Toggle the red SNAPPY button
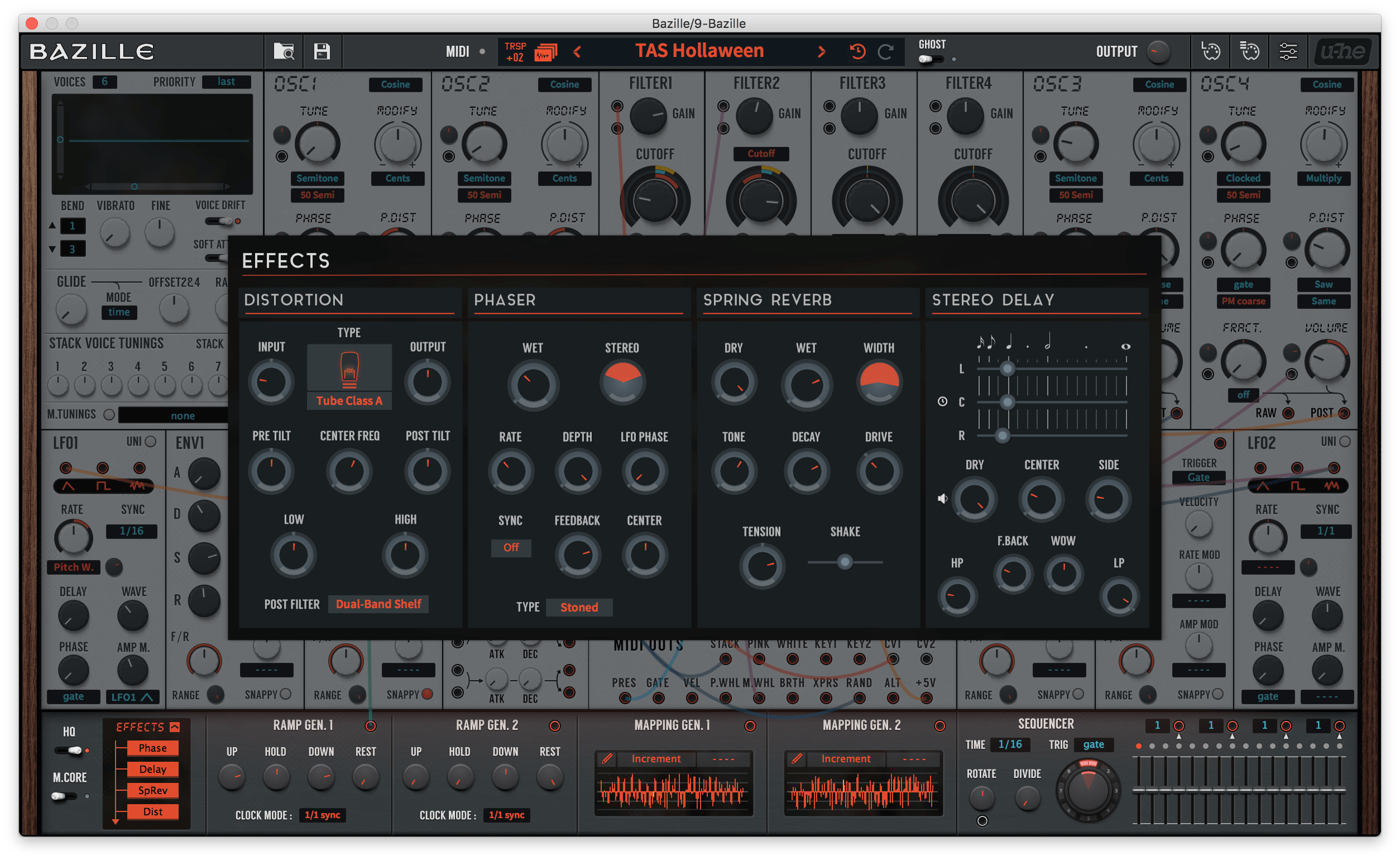 point(427,694)
